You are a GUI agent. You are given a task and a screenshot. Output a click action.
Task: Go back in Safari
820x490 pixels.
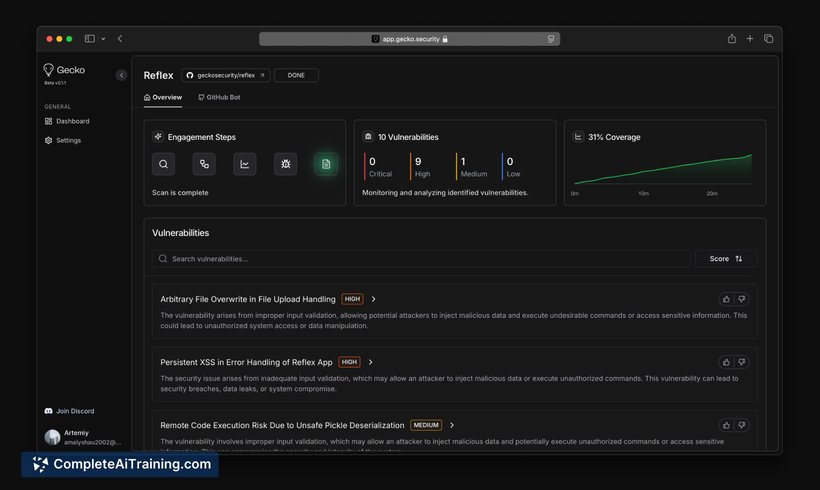[120, 39]
